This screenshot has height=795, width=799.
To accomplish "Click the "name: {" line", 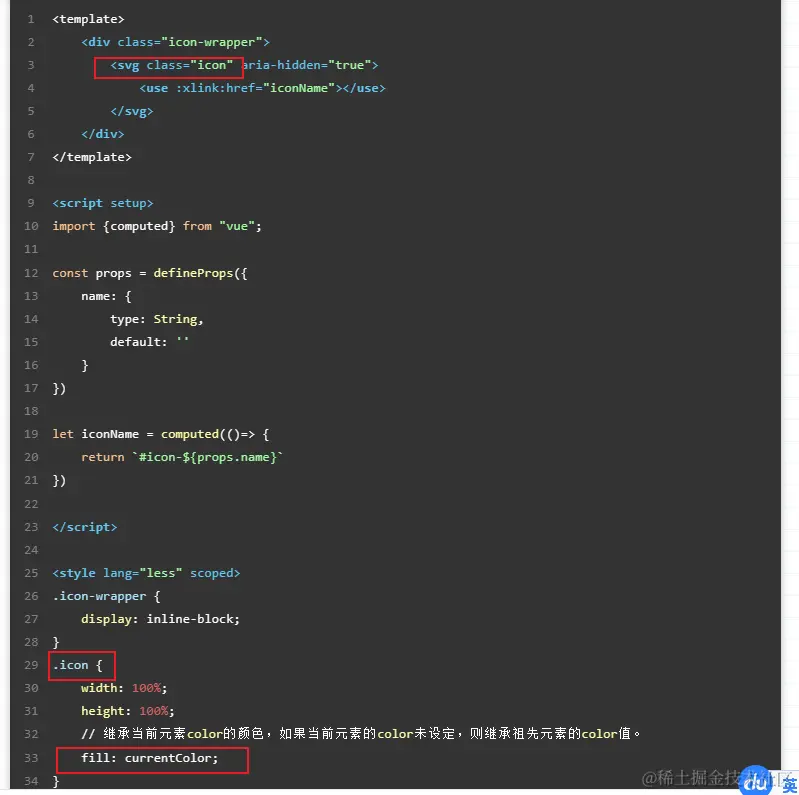I will click(x=106, y=296).
